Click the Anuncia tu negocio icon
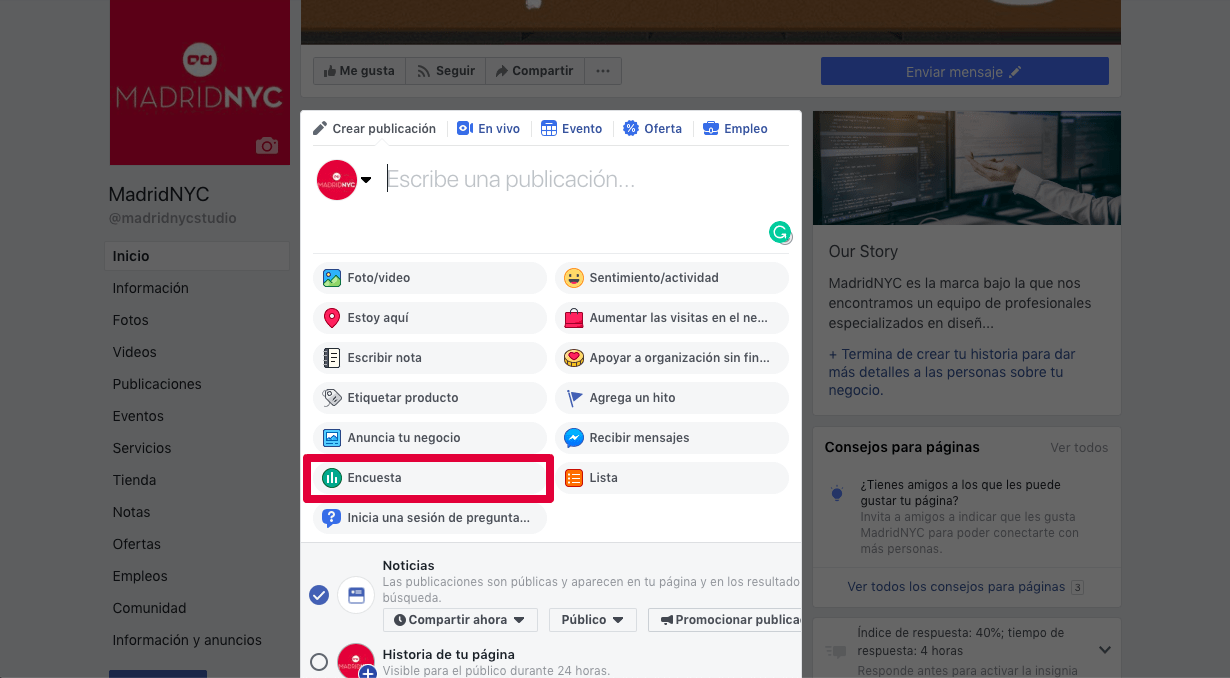Image resolution: width=1230 pixels, height=678 pixels. point(332,438)
